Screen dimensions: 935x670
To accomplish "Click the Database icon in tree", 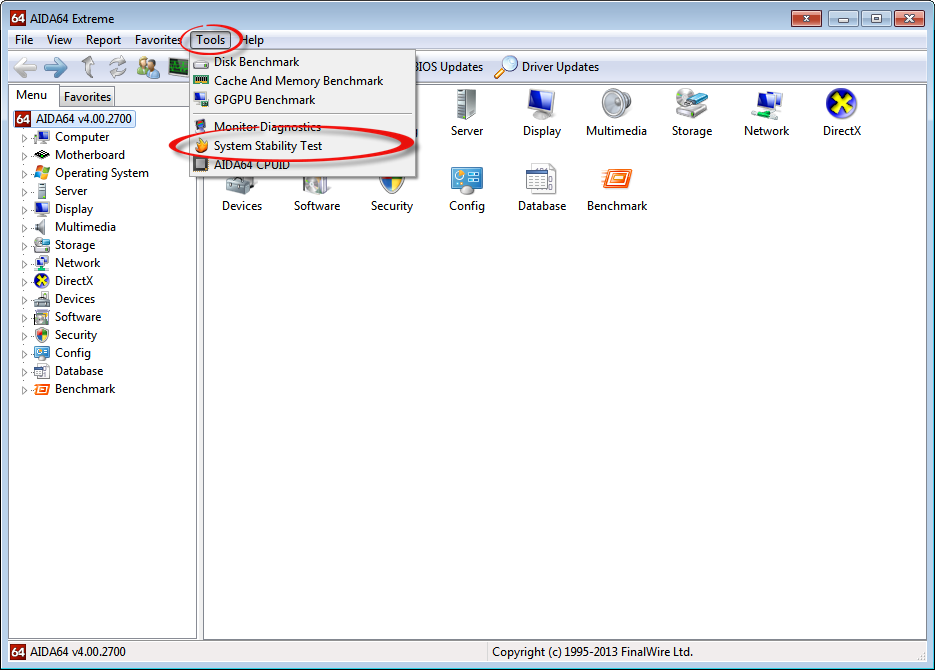I will click(42, 371).
